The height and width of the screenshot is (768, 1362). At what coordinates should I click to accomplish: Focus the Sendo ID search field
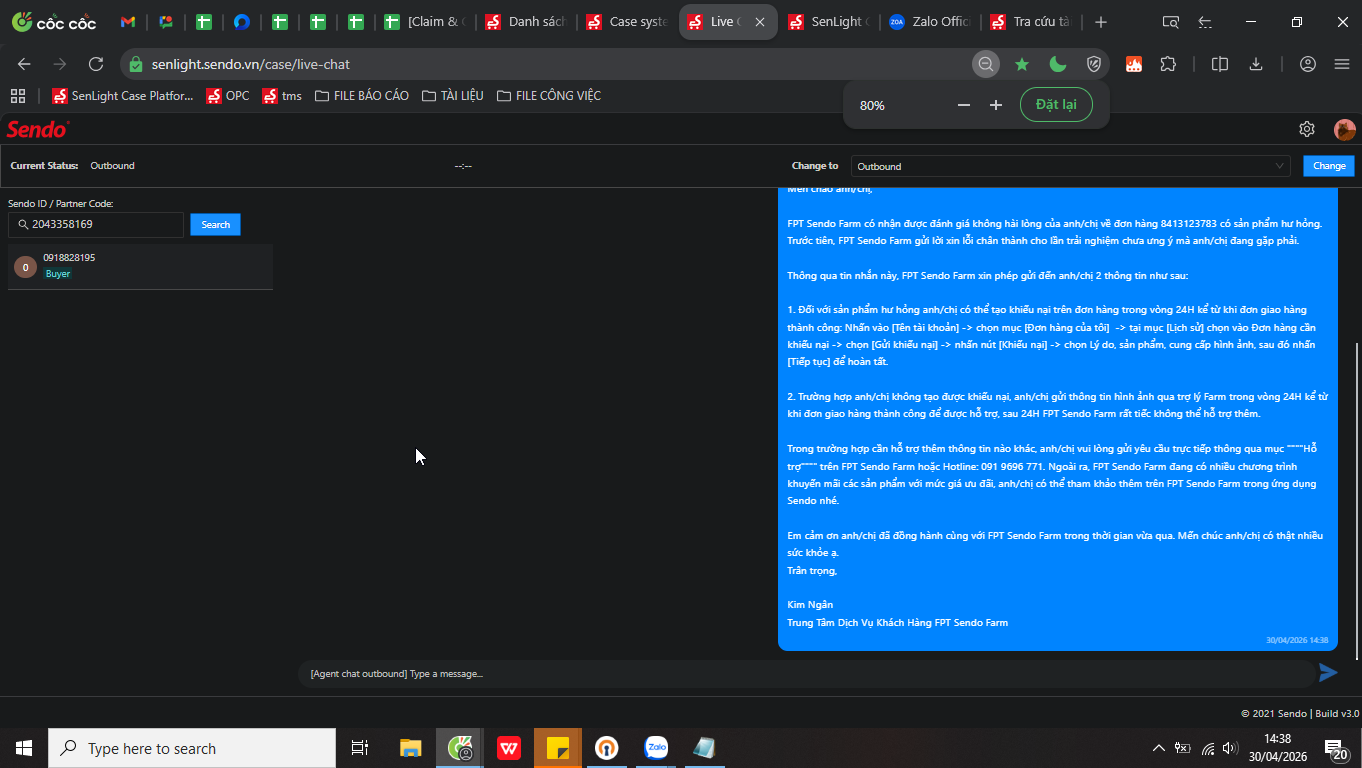coord(96,225)
